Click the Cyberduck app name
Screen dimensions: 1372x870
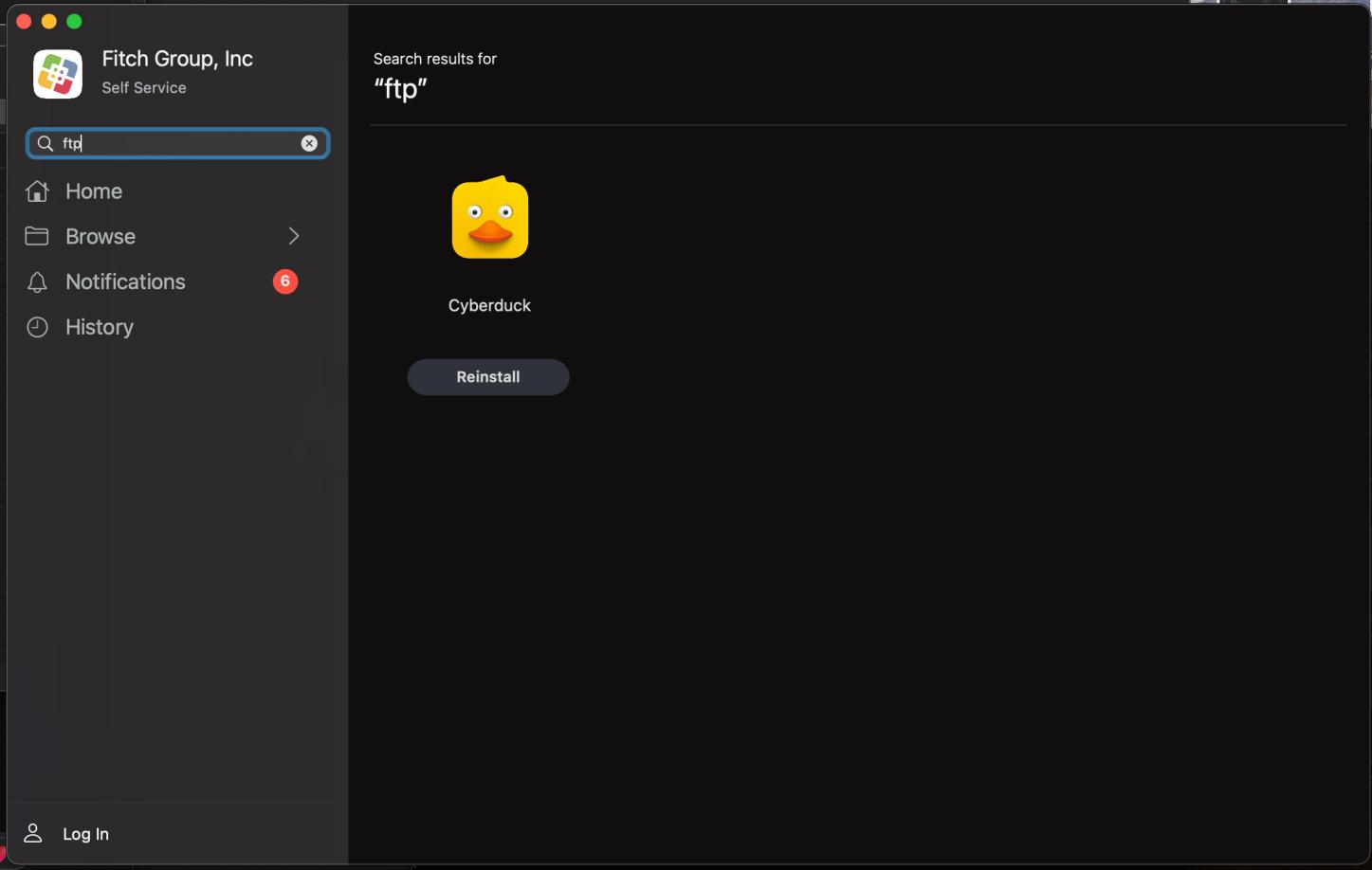[x=489, y=305]
